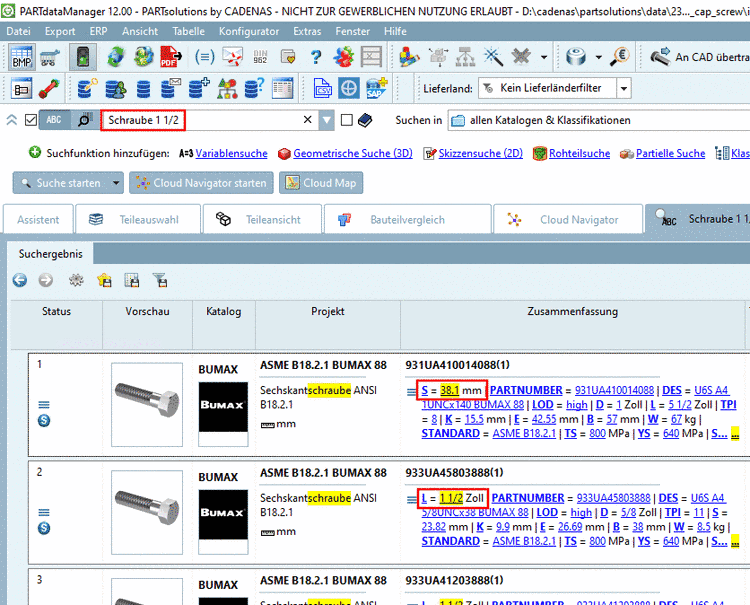
Task: Open the Skizzensuche (2D) link
Action: click(x=480, y=154)
